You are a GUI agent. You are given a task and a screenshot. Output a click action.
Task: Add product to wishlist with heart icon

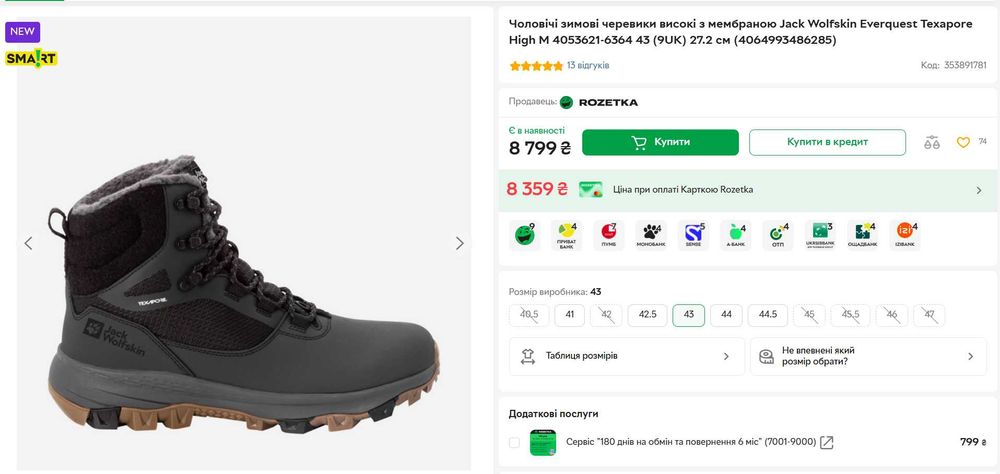click(x=963, y=142)
